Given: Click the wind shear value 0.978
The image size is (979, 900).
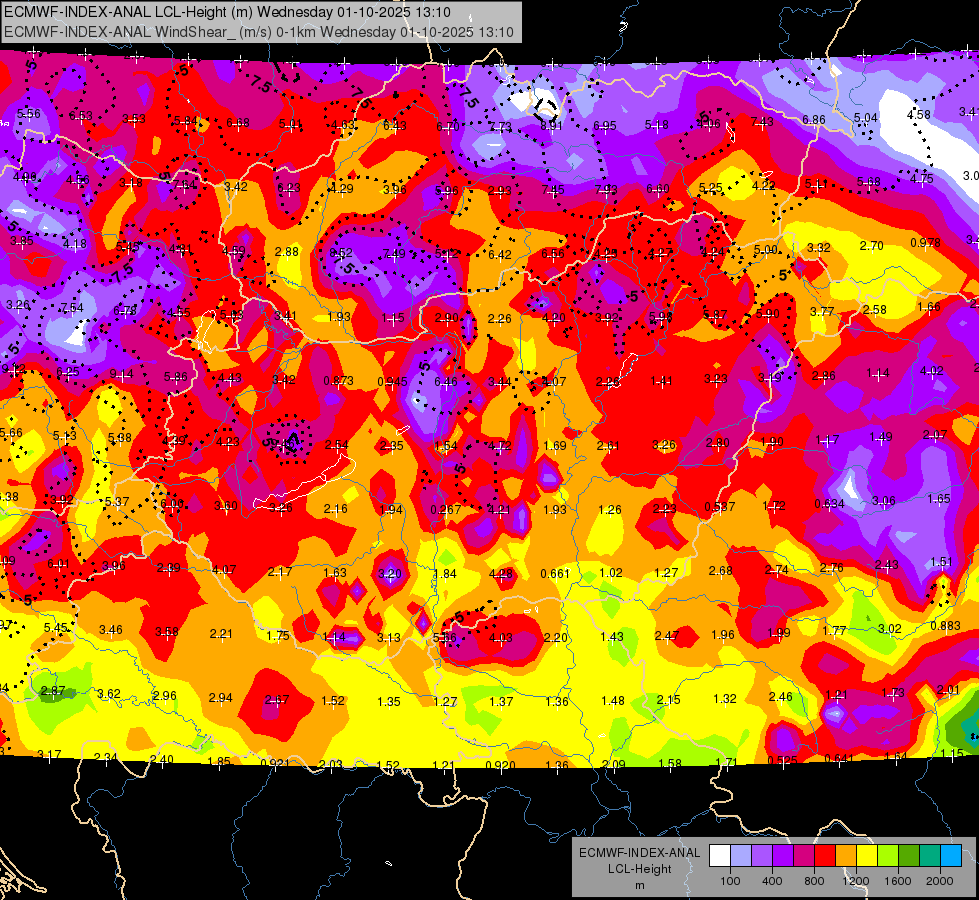Looking at the screenshot, I should pyautogui.click(x=925, y=243).
